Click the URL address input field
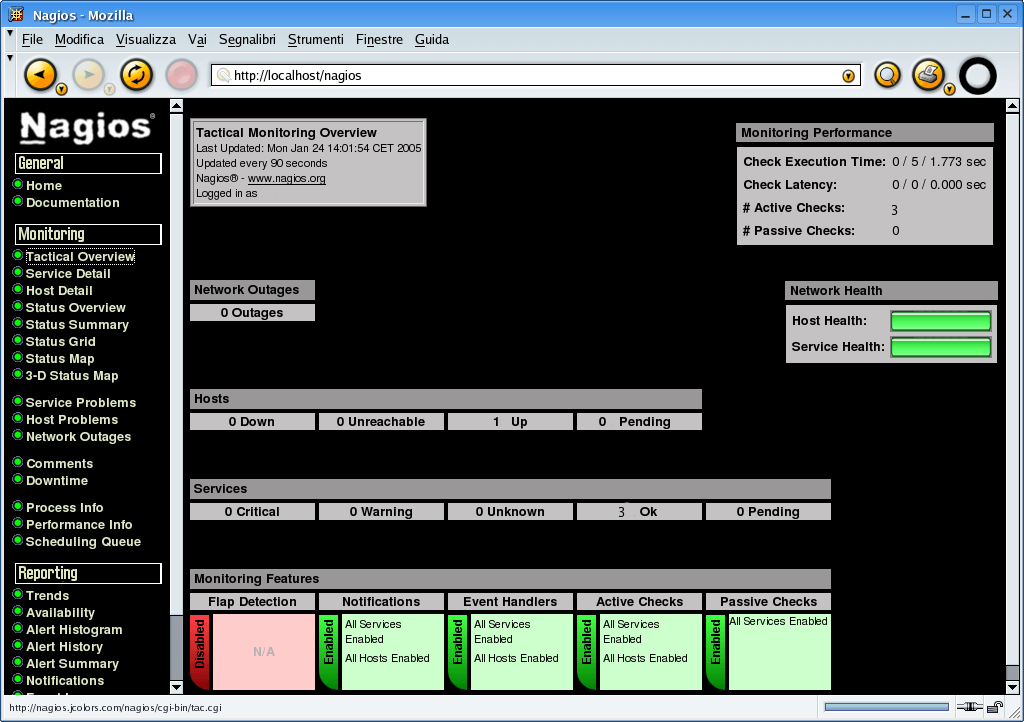 (x=536, y=76)
